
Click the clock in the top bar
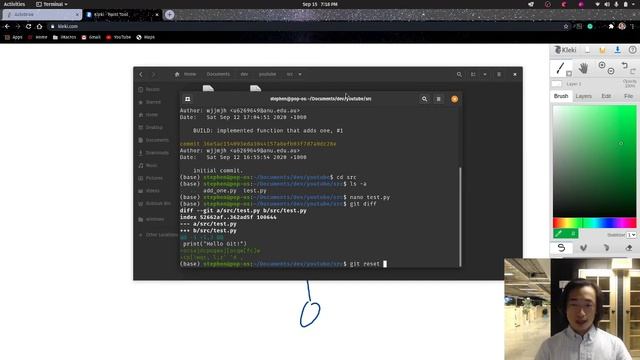click(x=320, y=4)
